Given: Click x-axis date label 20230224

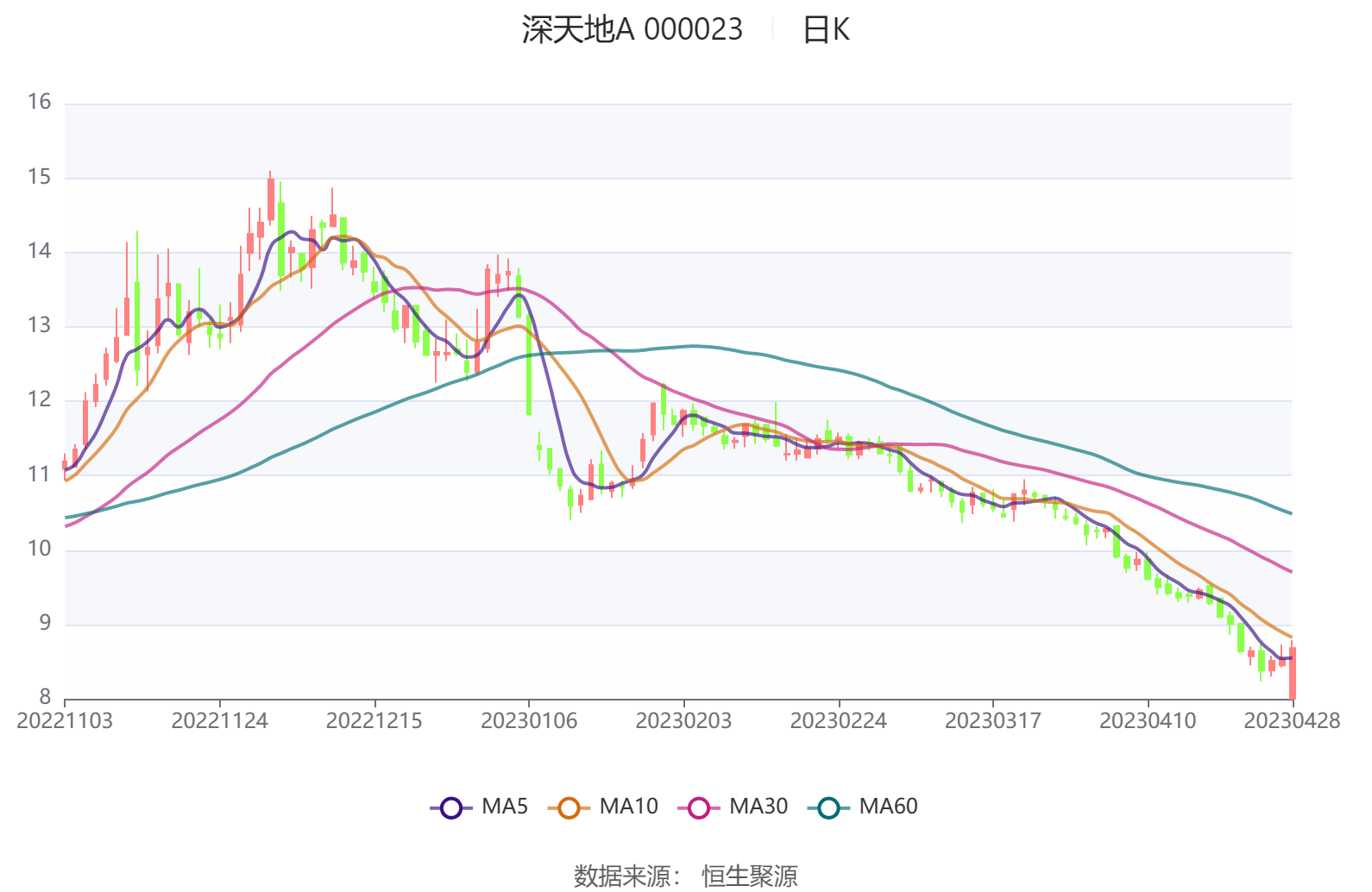Looking at the screenshot, I should tap(838, 721).
